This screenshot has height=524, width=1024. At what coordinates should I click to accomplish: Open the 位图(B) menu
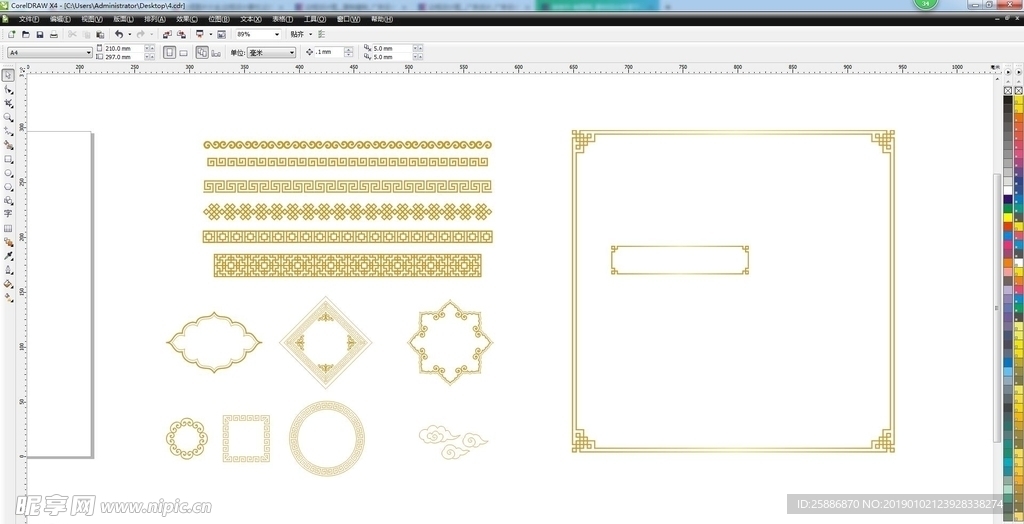pyautogui.click(x=218, y=20)
